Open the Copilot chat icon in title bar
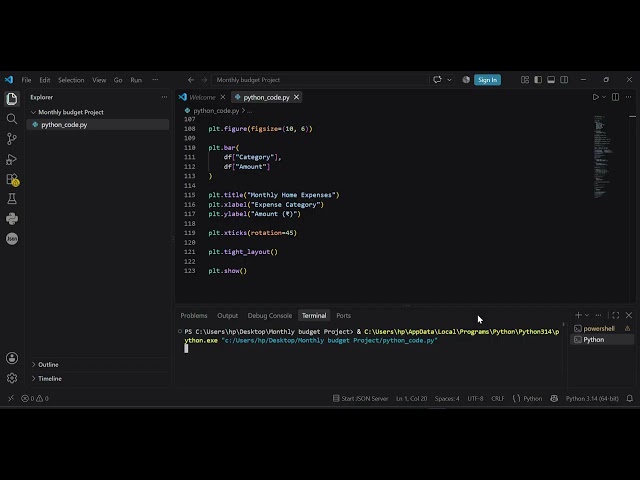 tap(437, 80)
